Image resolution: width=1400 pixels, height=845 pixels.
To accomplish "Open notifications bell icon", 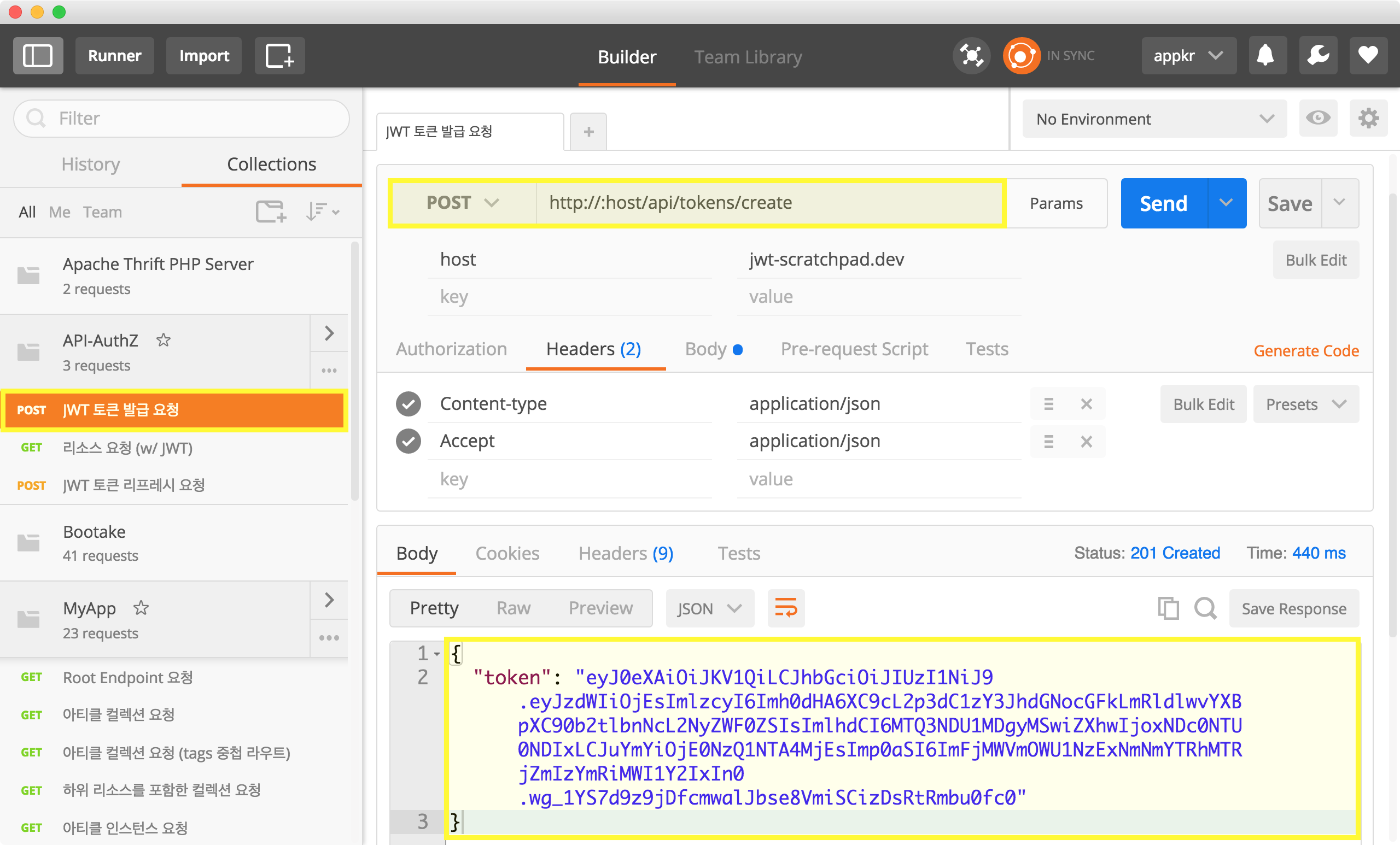I will pyautogui.click(x=1267, y=56).
